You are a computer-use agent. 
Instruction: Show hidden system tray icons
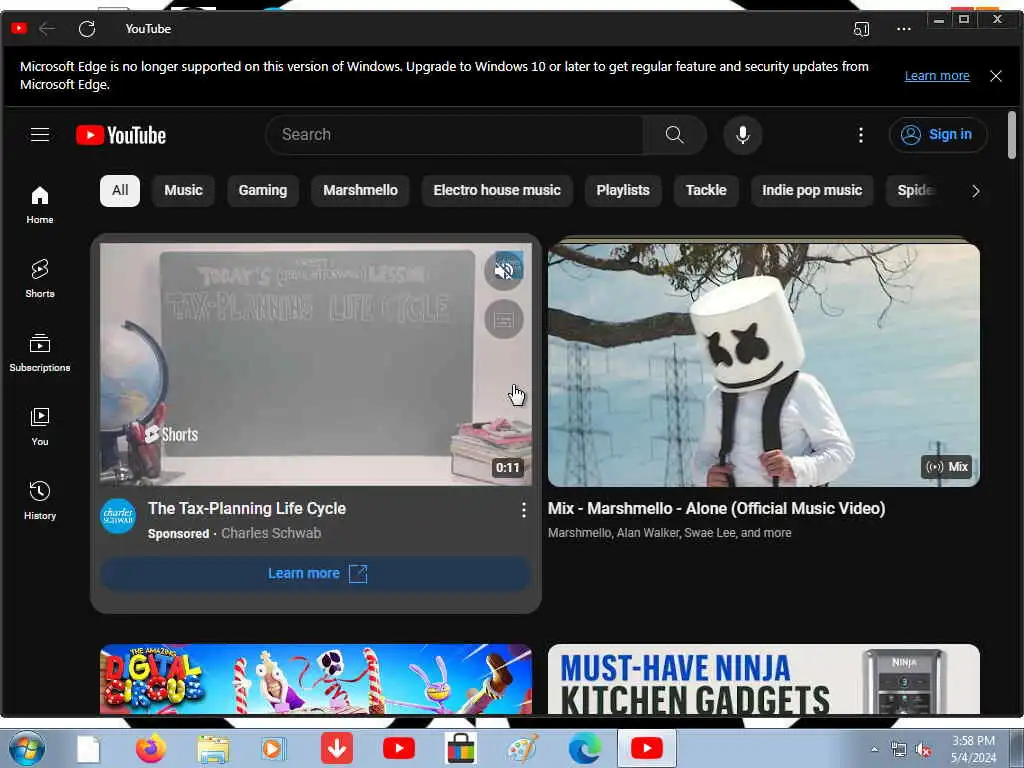click(874, 749)
